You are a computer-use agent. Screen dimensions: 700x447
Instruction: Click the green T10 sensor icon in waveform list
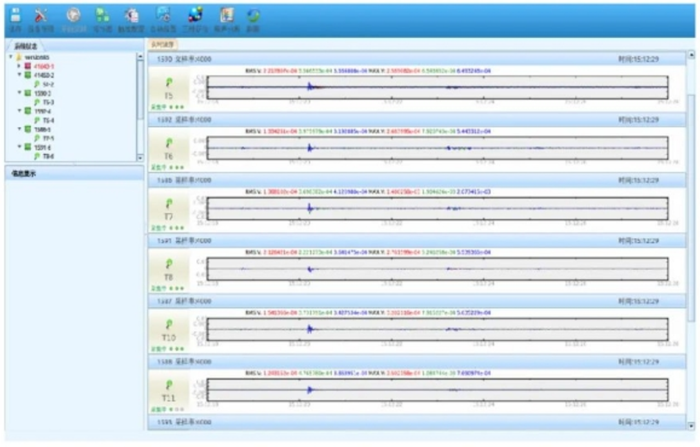[169, 324]
